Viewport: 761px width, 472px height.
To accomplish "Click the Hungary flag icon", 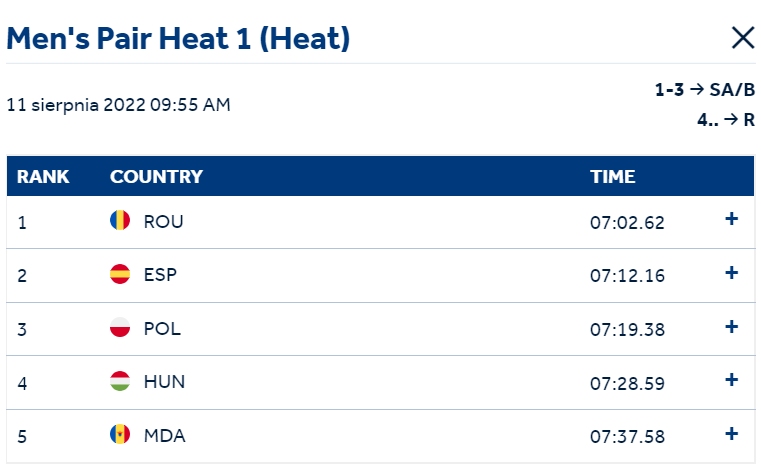I will (x=120, y=381).
